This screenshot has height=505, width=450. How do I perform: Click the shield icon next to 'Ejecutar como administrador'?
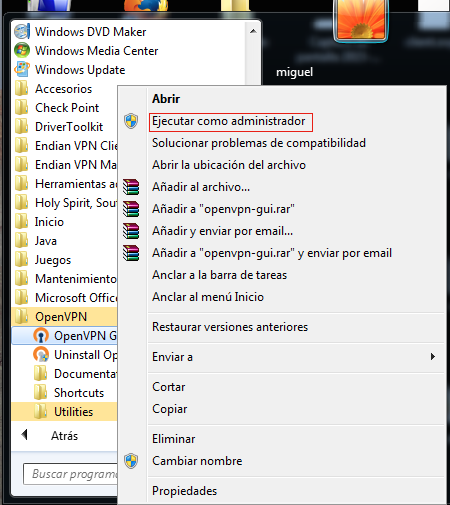[x=131, y=121]
